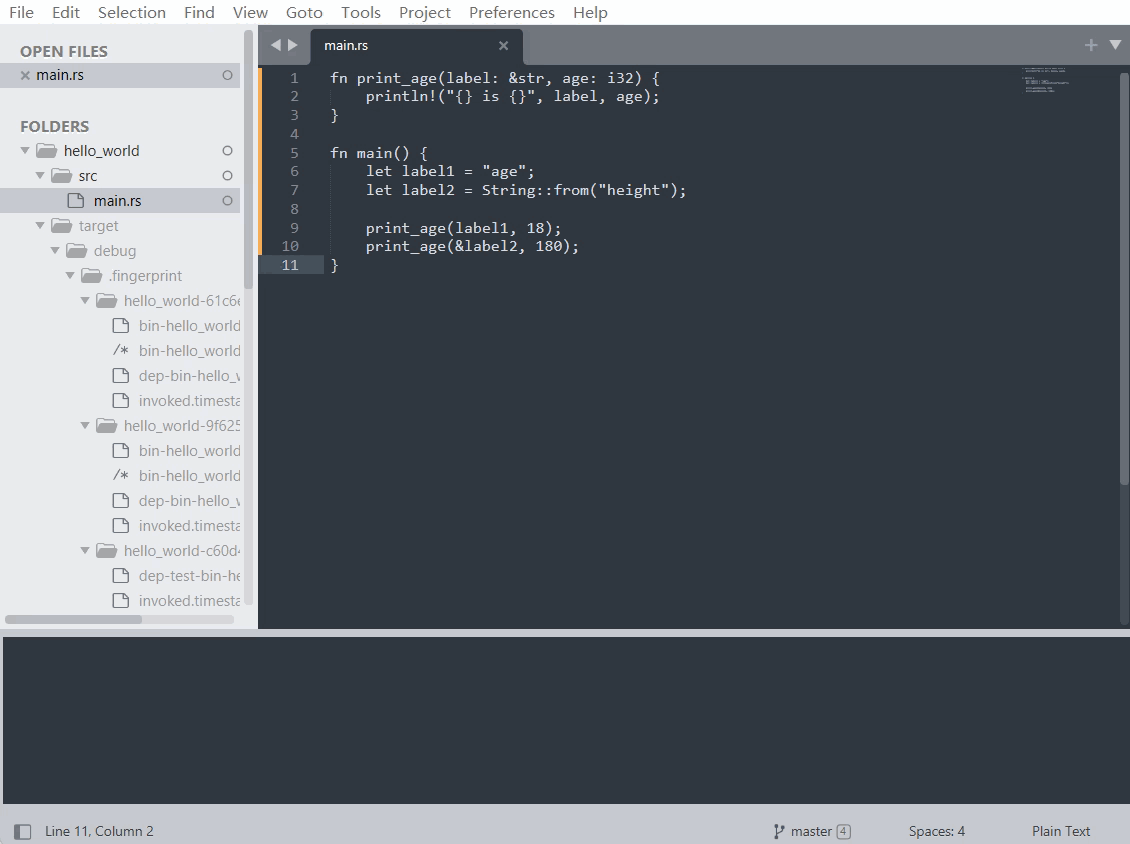Open the Goto menu
Image resolution: width=1130 pixels, height=844 pixels.
coord(304,12)
